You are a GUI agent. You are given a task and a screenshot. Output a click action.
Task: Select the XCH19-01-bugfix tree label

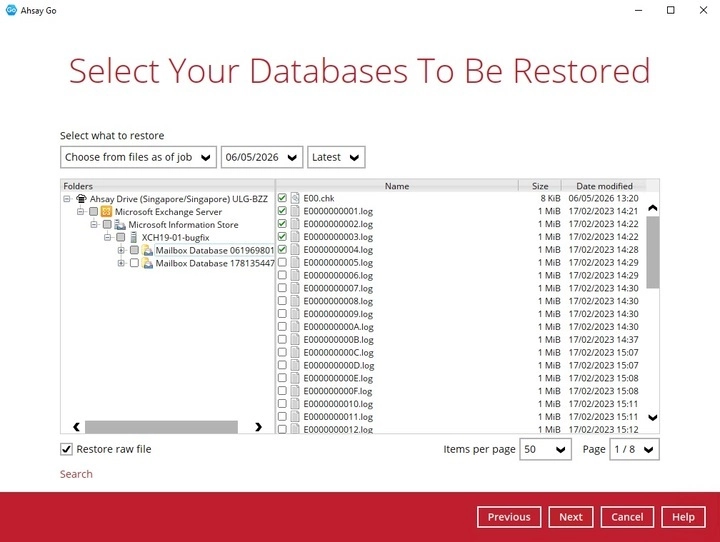pos(175,237)
